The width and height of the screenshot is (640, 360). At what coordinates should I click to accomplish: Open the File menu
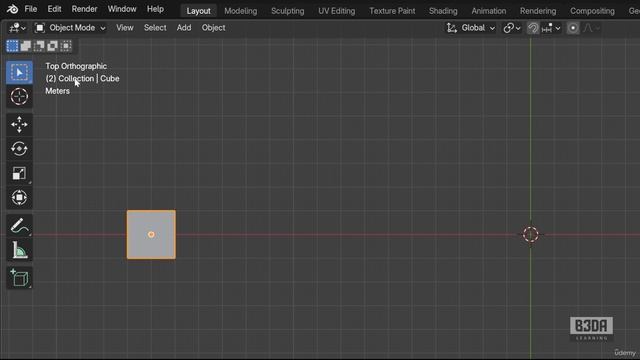coord(31,9)
